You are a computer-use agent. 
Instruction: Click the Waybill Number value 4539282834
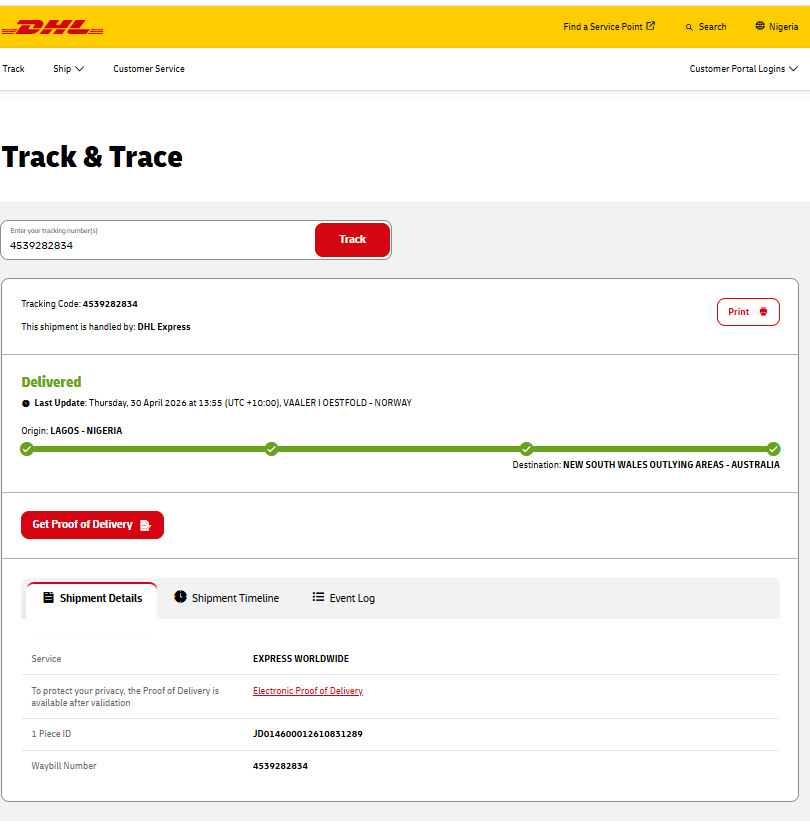[x=280, y=766]
